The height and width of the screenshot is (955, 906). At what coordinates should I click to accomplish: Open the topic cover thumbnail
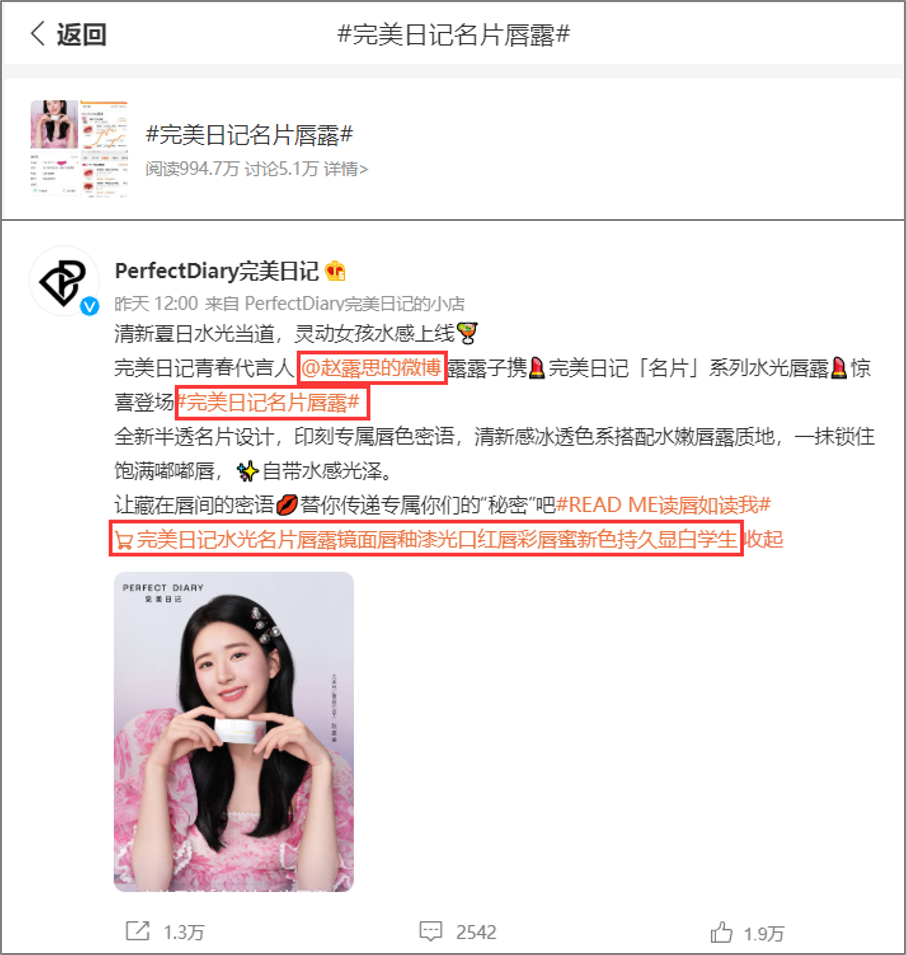79,149
